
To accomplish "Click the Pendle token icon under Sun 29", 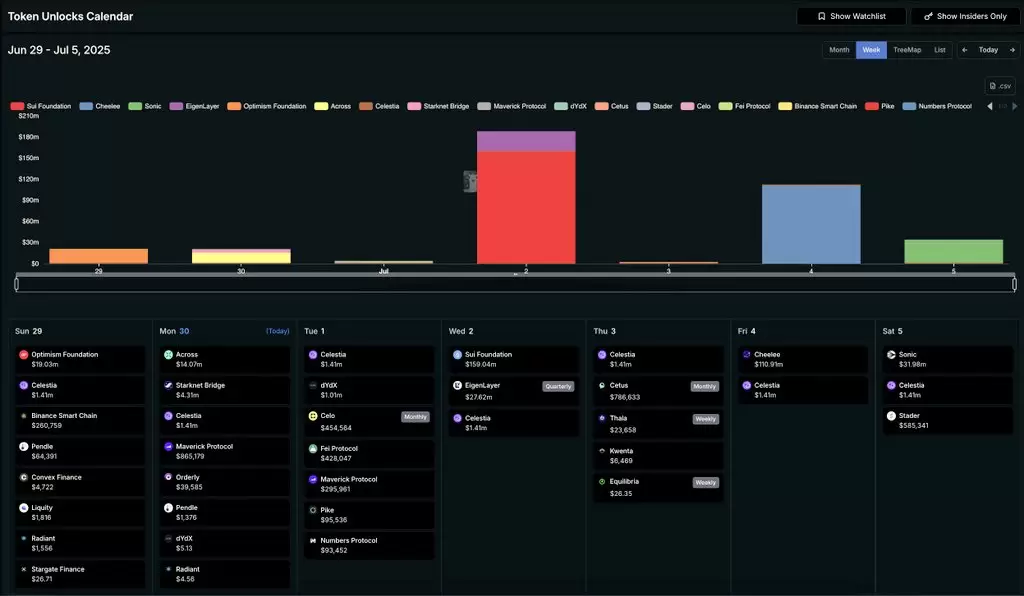I will [24, 447].
